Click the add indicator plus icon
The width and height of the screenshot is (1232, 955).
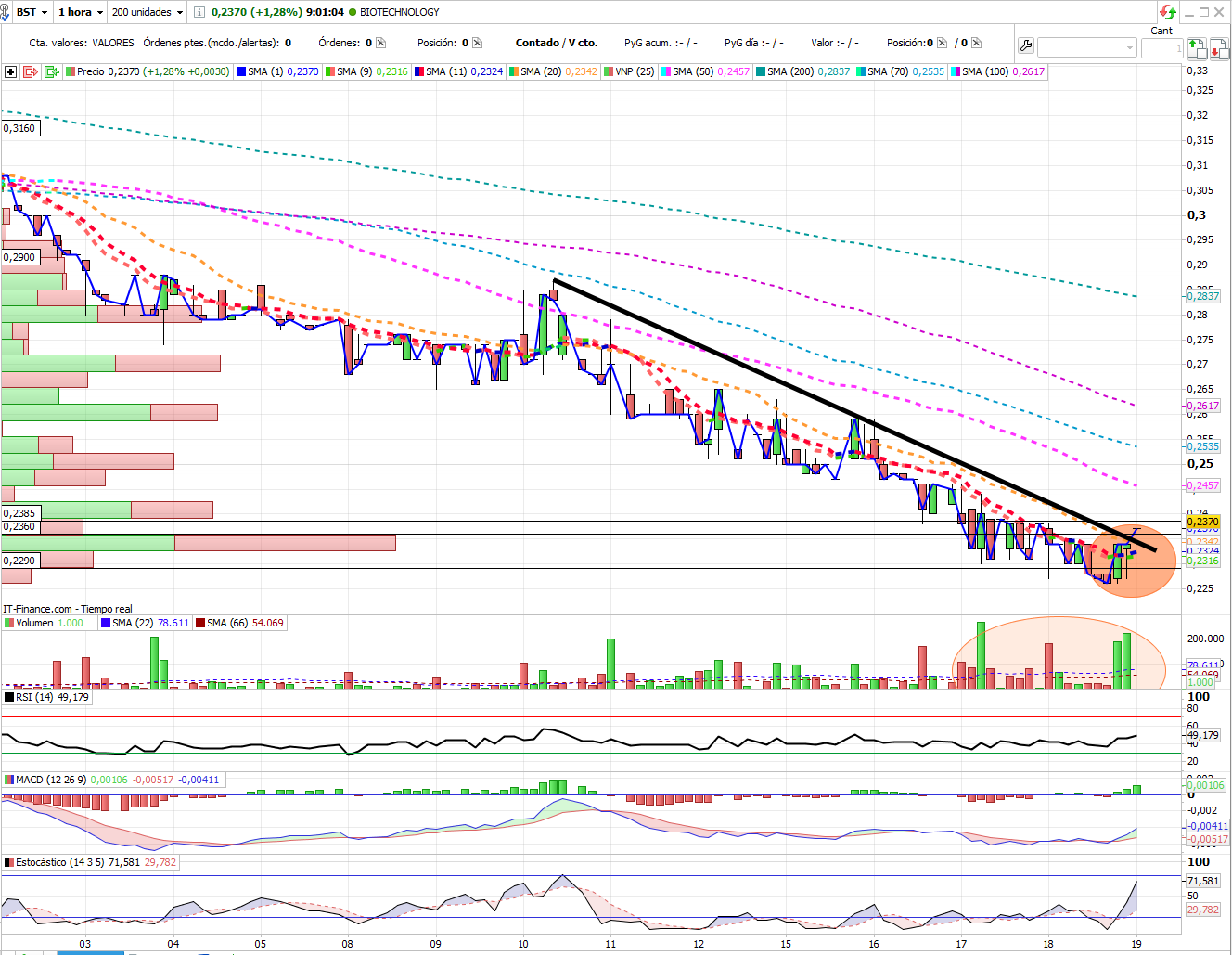[x=10, y=71]
